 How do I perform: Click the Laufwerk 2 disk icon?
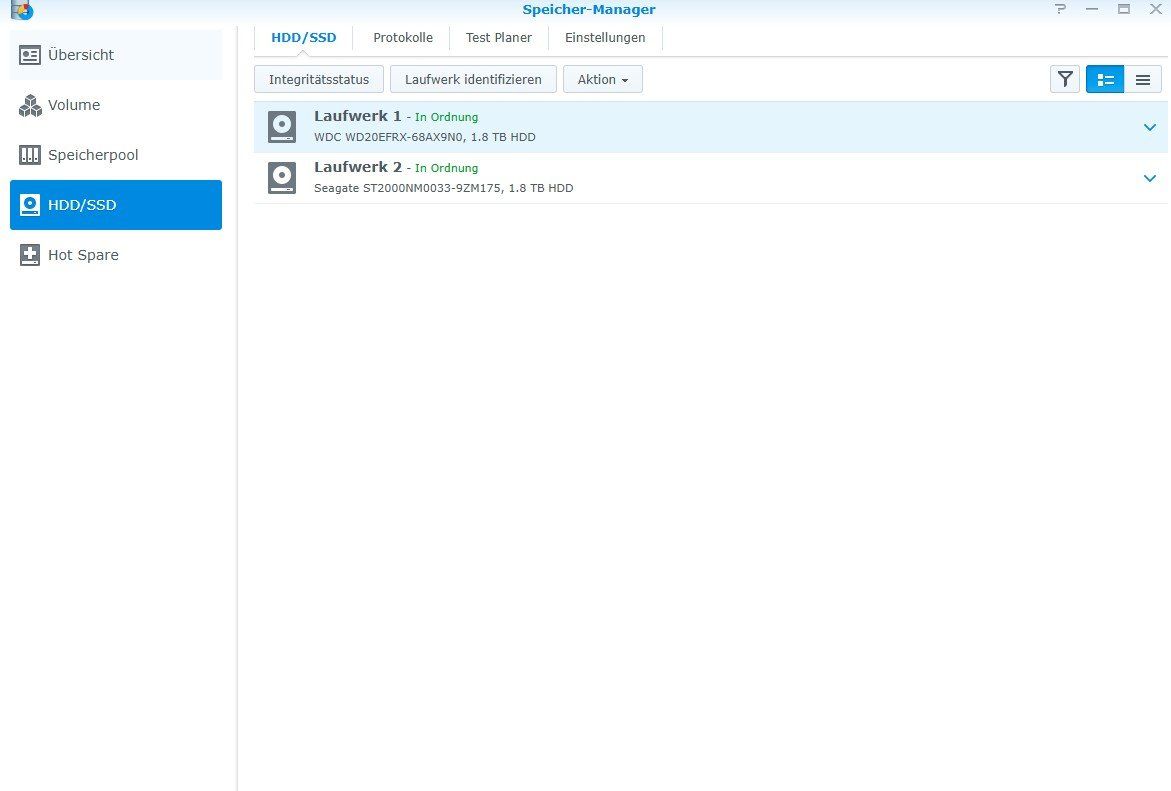pos(282,178)
